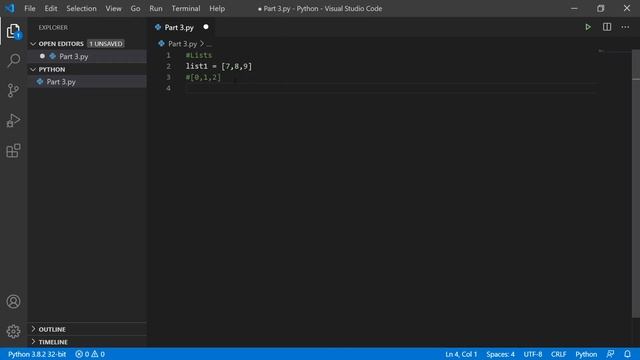
Task: Select the Part 3.py editor tab
Action: point(179,27)
